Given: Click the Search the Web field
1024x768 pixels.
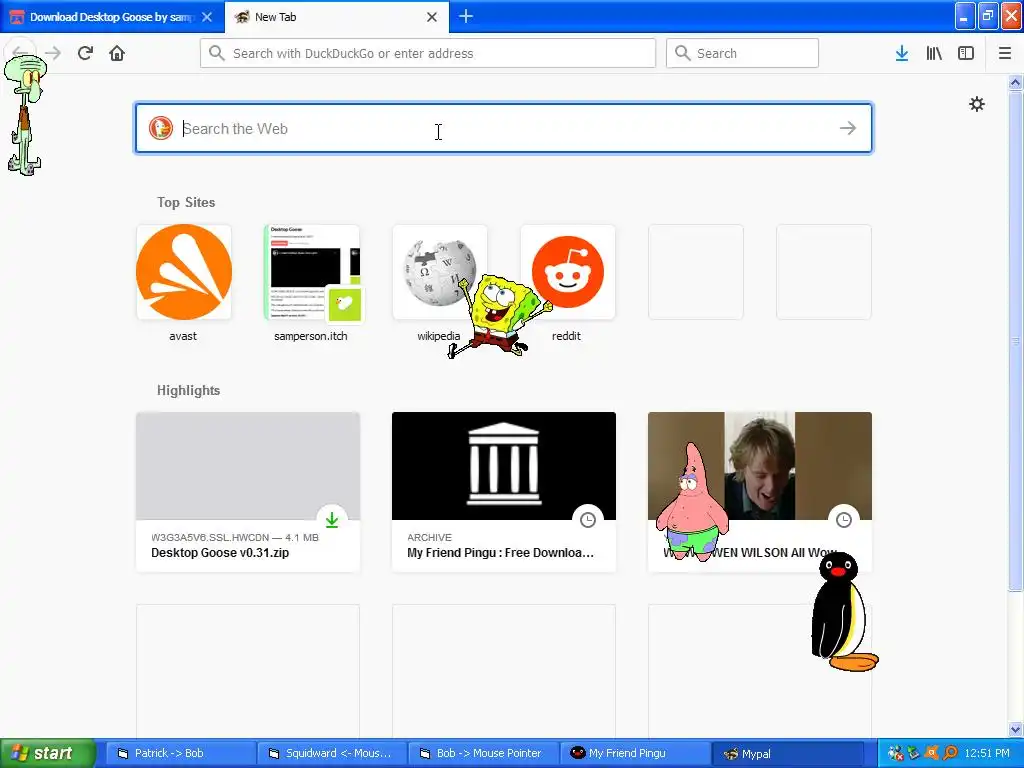Looking at the screenshot, I should point(504,128).
